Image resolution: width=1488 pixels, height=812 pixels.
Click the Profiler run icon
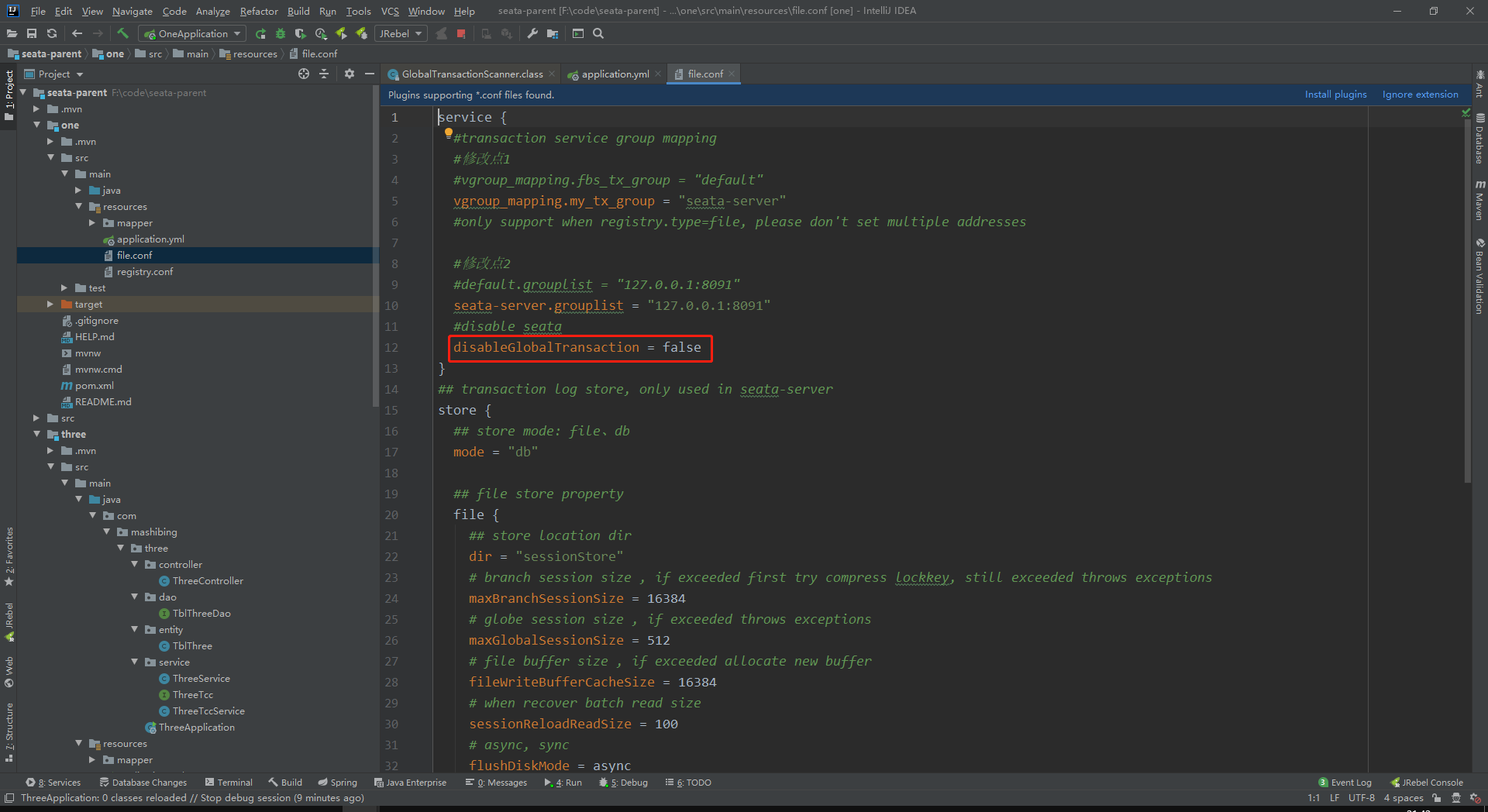[321, 33]
